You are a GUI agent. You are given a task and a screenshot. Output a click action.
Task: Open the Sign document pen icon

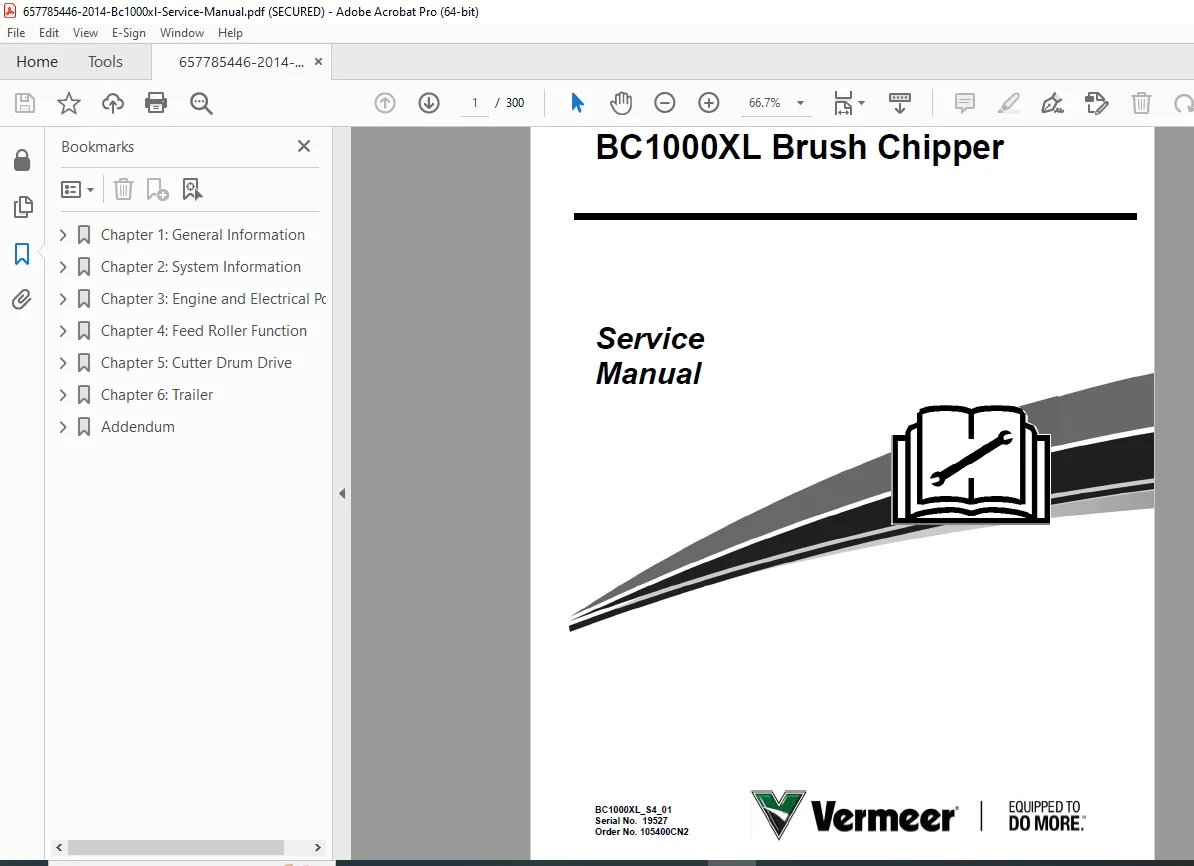pyautogui.click(x=1052, y=103)
